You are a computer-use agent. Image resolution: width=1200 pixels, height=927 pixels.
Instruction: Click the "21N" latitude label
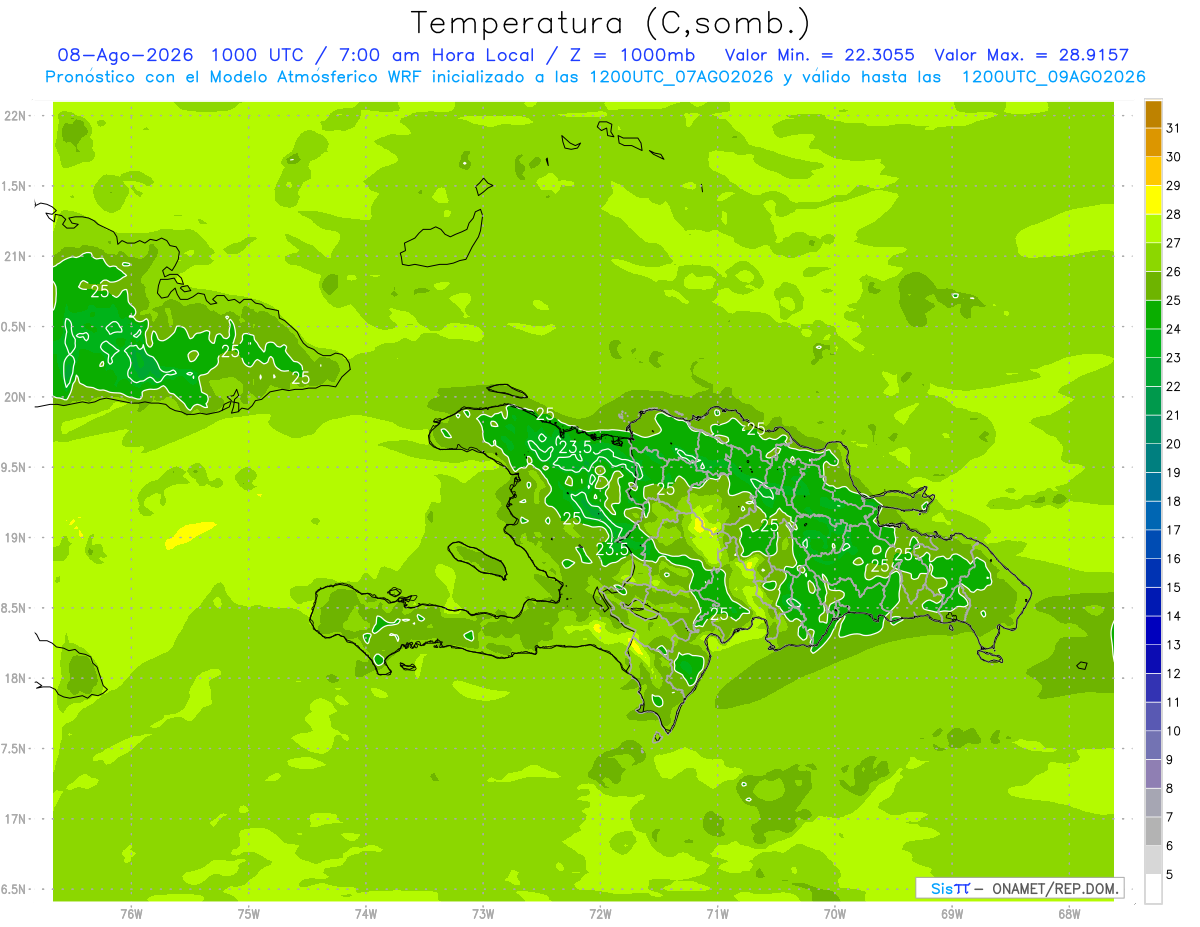coord(15,256)
